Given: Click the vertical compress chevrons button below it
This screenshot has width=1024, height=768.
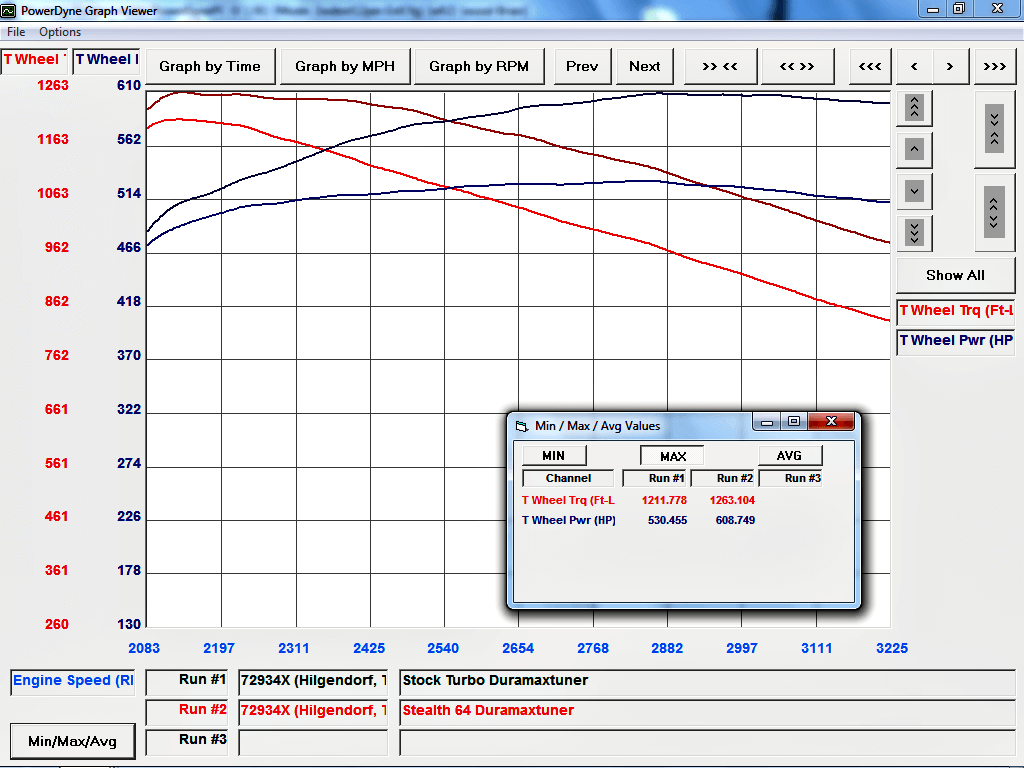Looking at the screenshot, I should coord(995,213).
